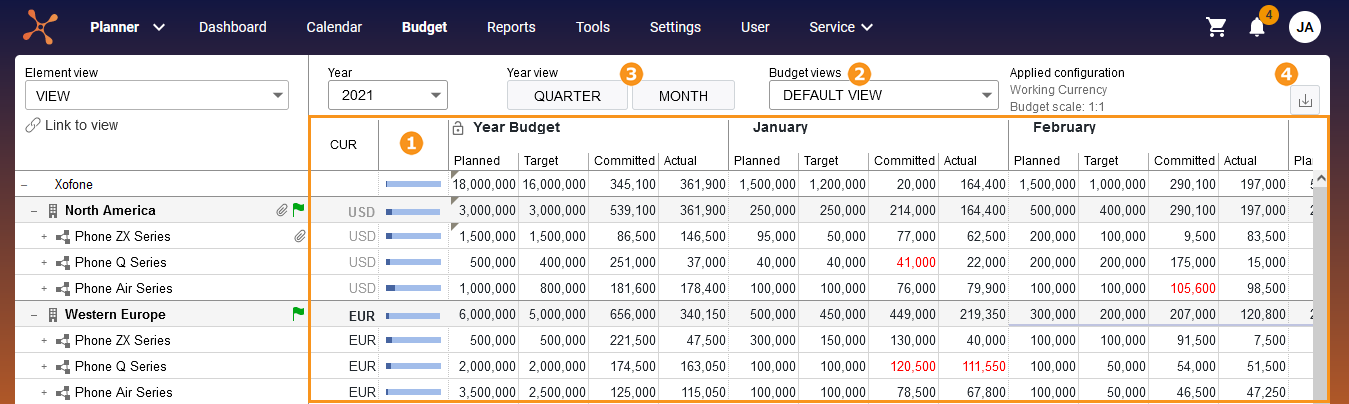Click the green flag on Western Europe
Viewport: 1349px width, 404px height.
(x=298, y=314)
